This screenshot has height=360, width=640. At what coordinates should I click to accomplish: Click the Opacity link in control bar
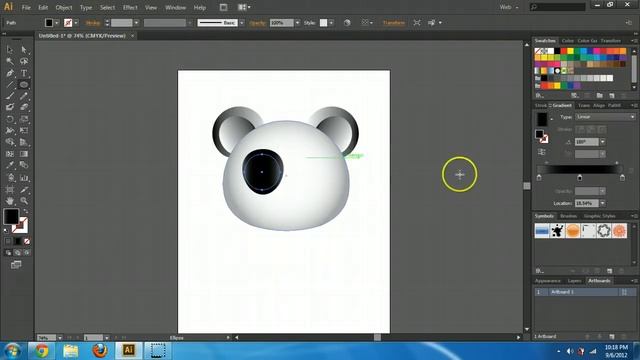[257, 23]
